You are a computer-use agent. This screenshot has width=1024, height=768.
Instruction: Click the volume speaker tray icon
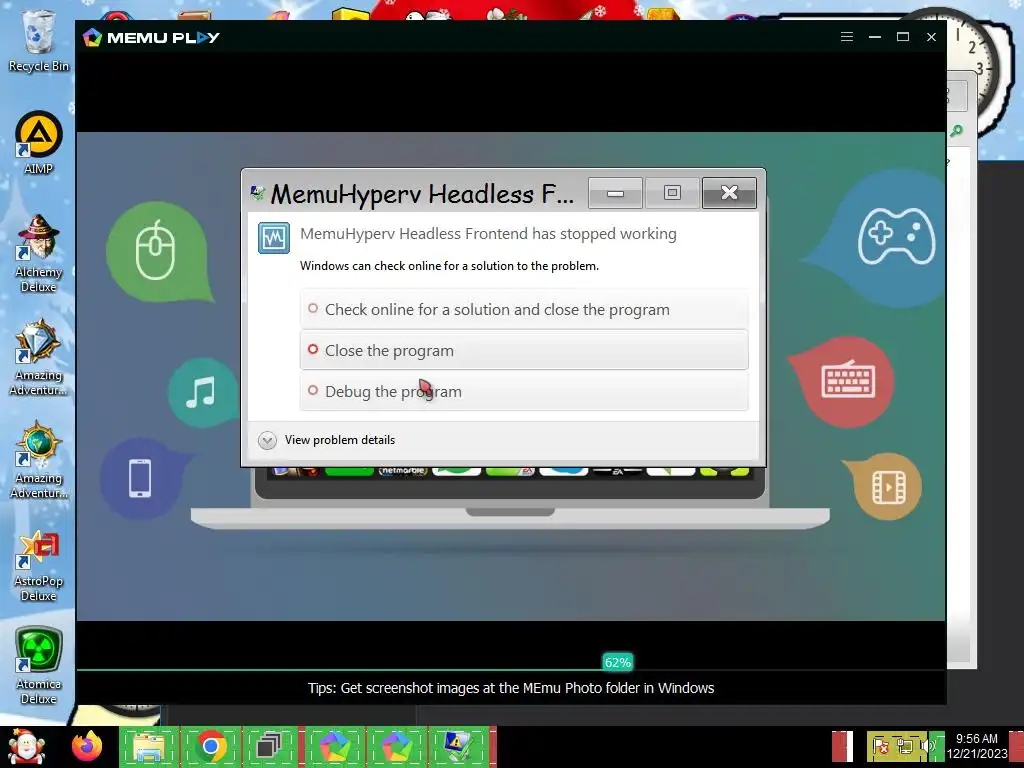[927, 746]
